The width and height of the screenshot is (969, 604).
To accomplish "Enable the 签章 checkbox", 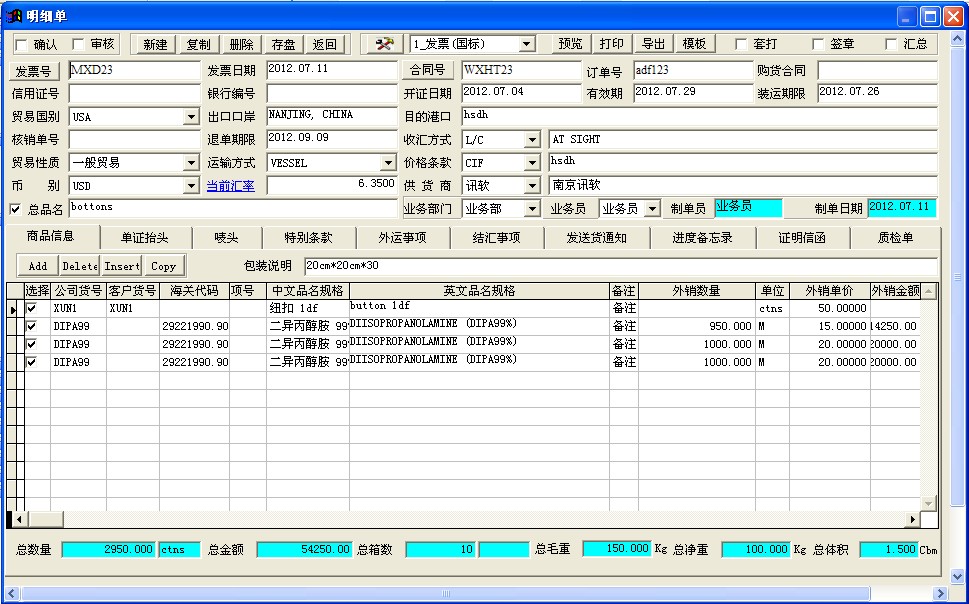I will pyautogui.click(x=818, y=44).
